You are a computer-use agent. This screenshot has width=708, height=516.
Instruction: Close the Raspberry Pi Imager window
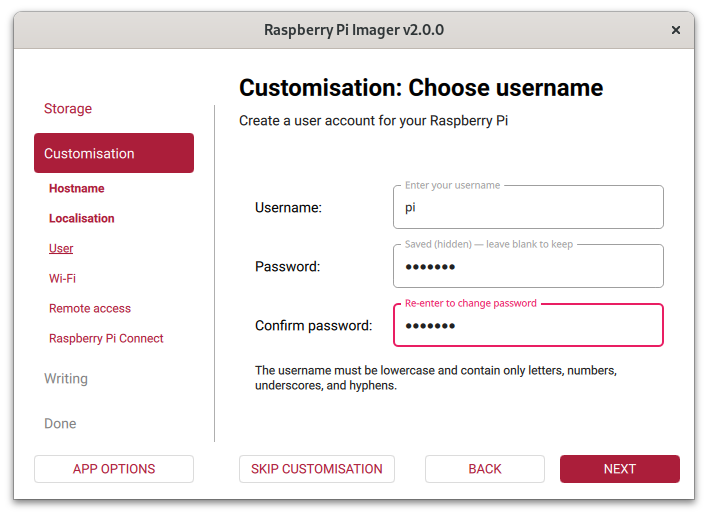coord(676,30)
